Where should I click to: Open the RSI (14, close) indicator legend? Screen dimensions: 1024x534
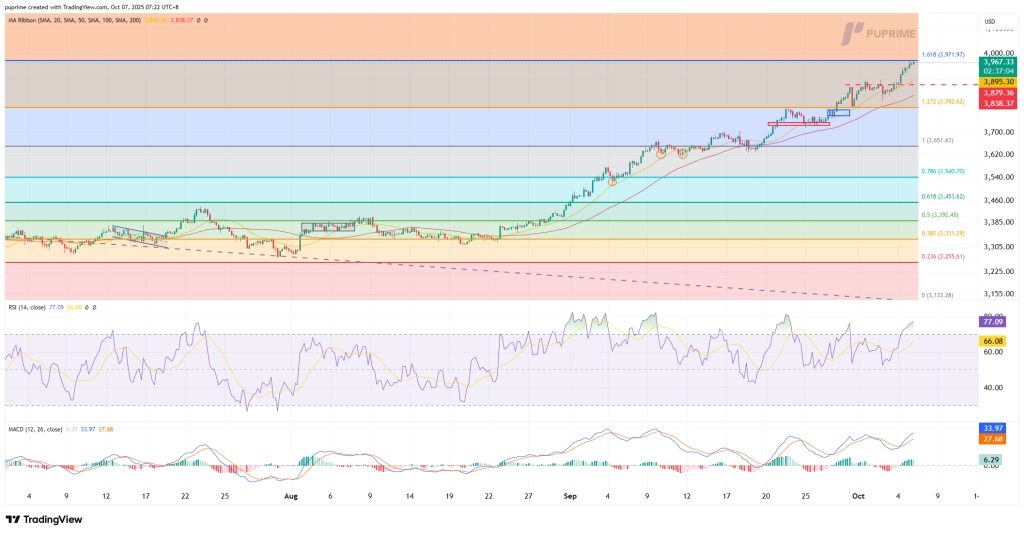click(35, 308)
